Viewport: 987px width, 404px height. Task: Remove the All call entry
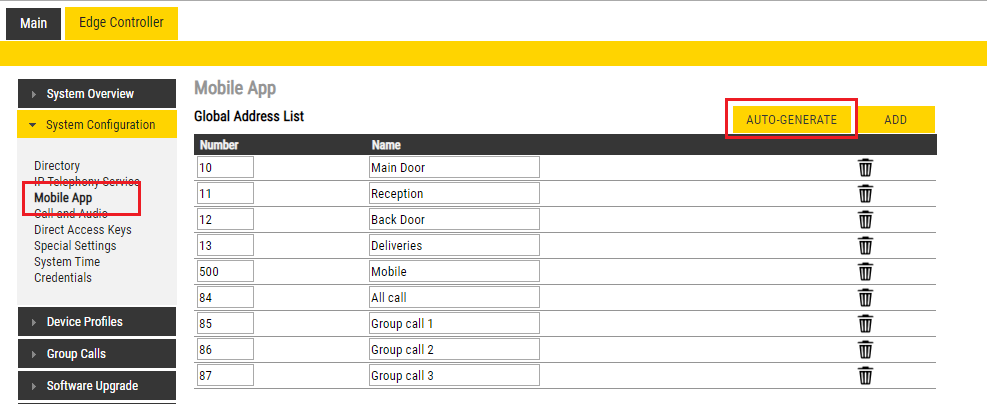coord(866,297)
